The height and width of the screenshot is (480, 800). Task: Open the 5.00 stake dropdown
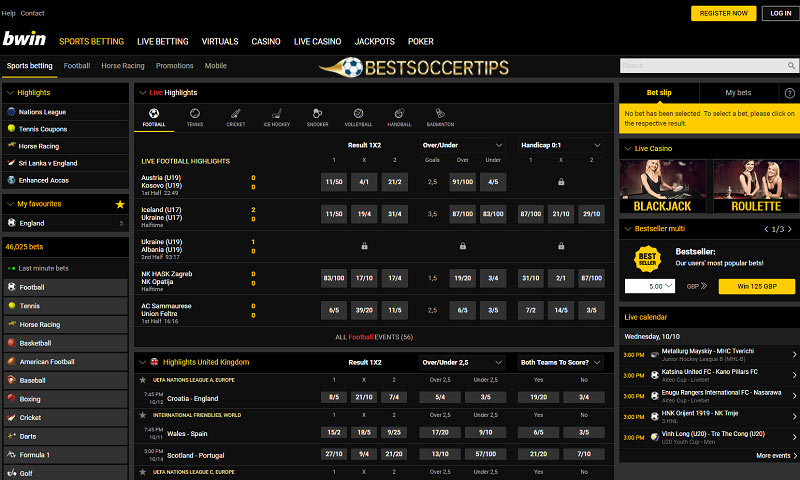pos(650,286)
